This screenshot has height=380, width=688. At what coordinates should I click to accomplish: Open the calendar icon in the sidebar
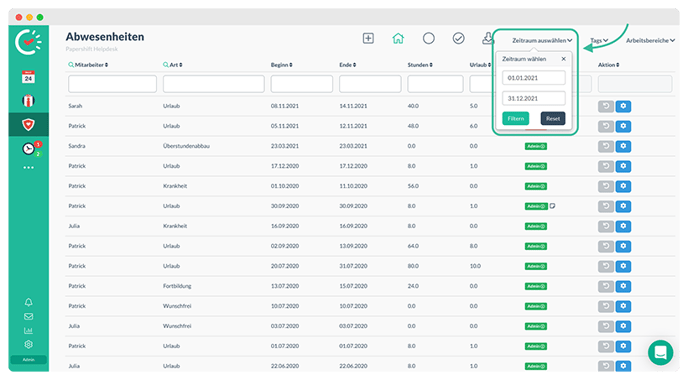tap(28, 77)
